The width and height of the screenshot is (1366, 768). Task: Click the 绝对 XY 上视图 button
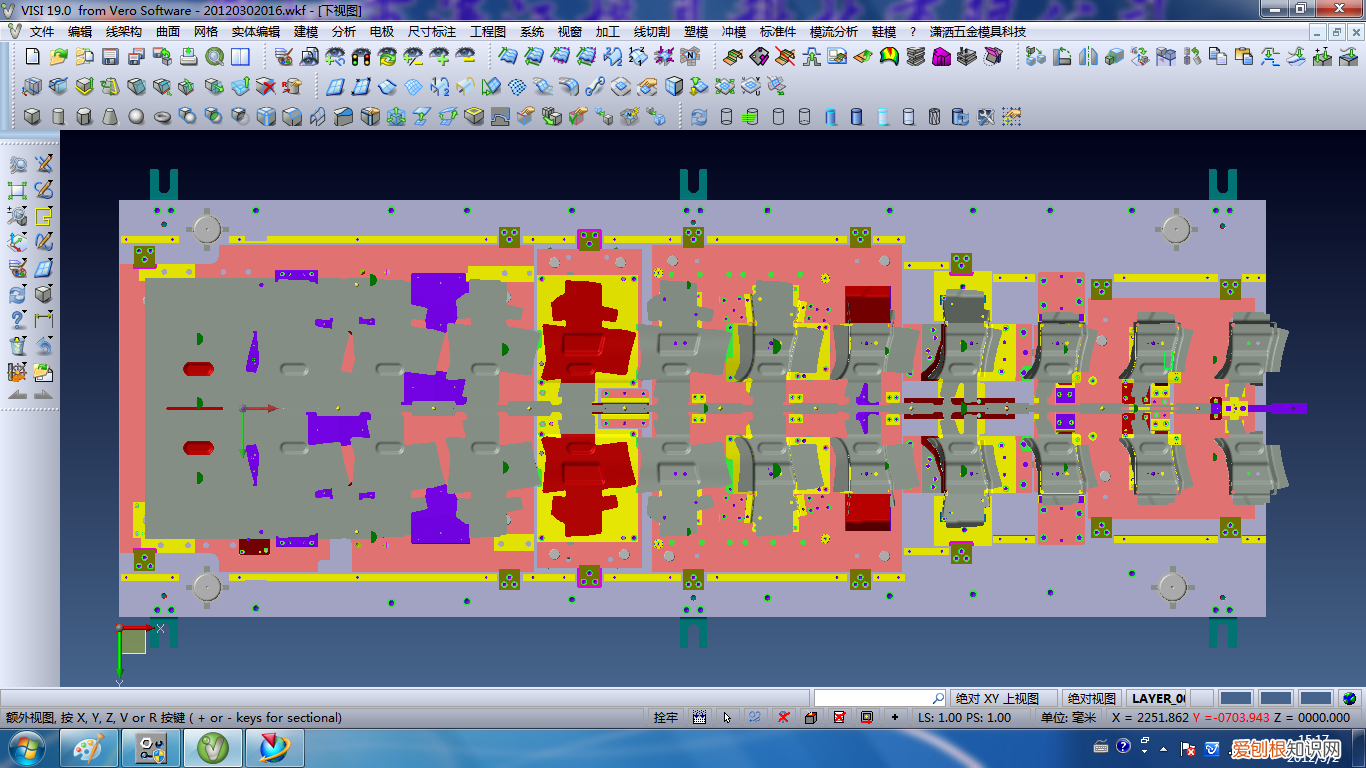[x=997, y=698]
